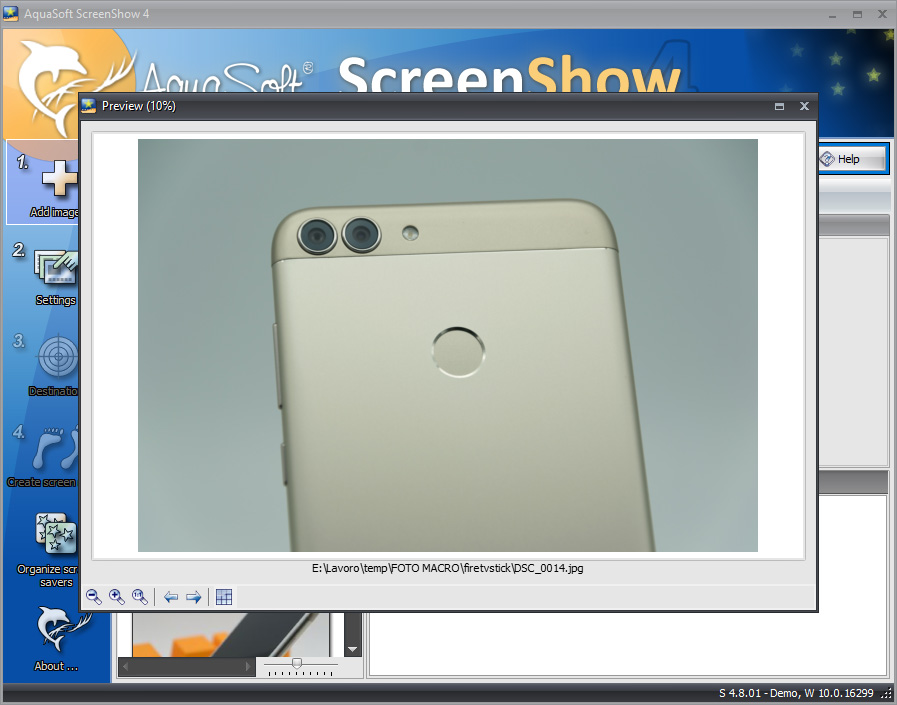Screen dimensions: 897x705
Task: Click the Help button
Action: tap(852, 159)
